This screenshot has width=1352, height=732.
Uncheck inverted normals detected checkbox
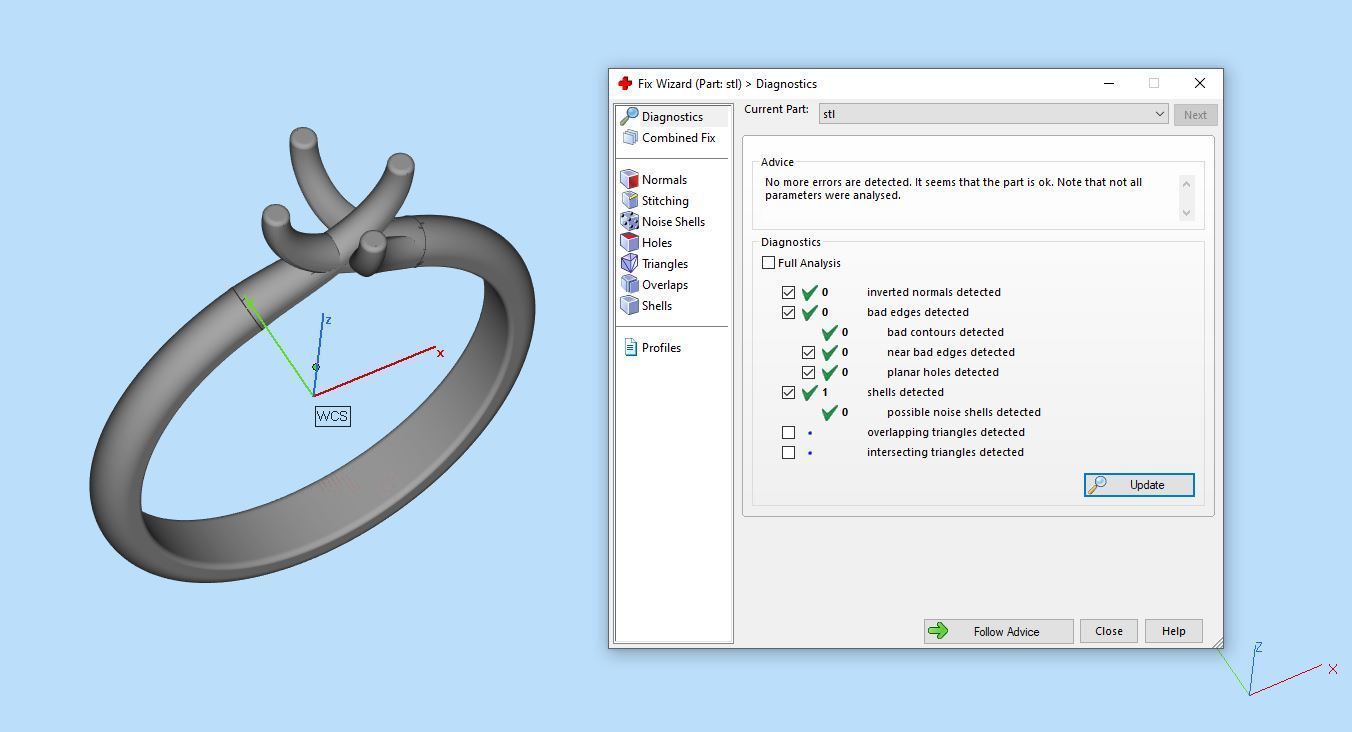788,292
